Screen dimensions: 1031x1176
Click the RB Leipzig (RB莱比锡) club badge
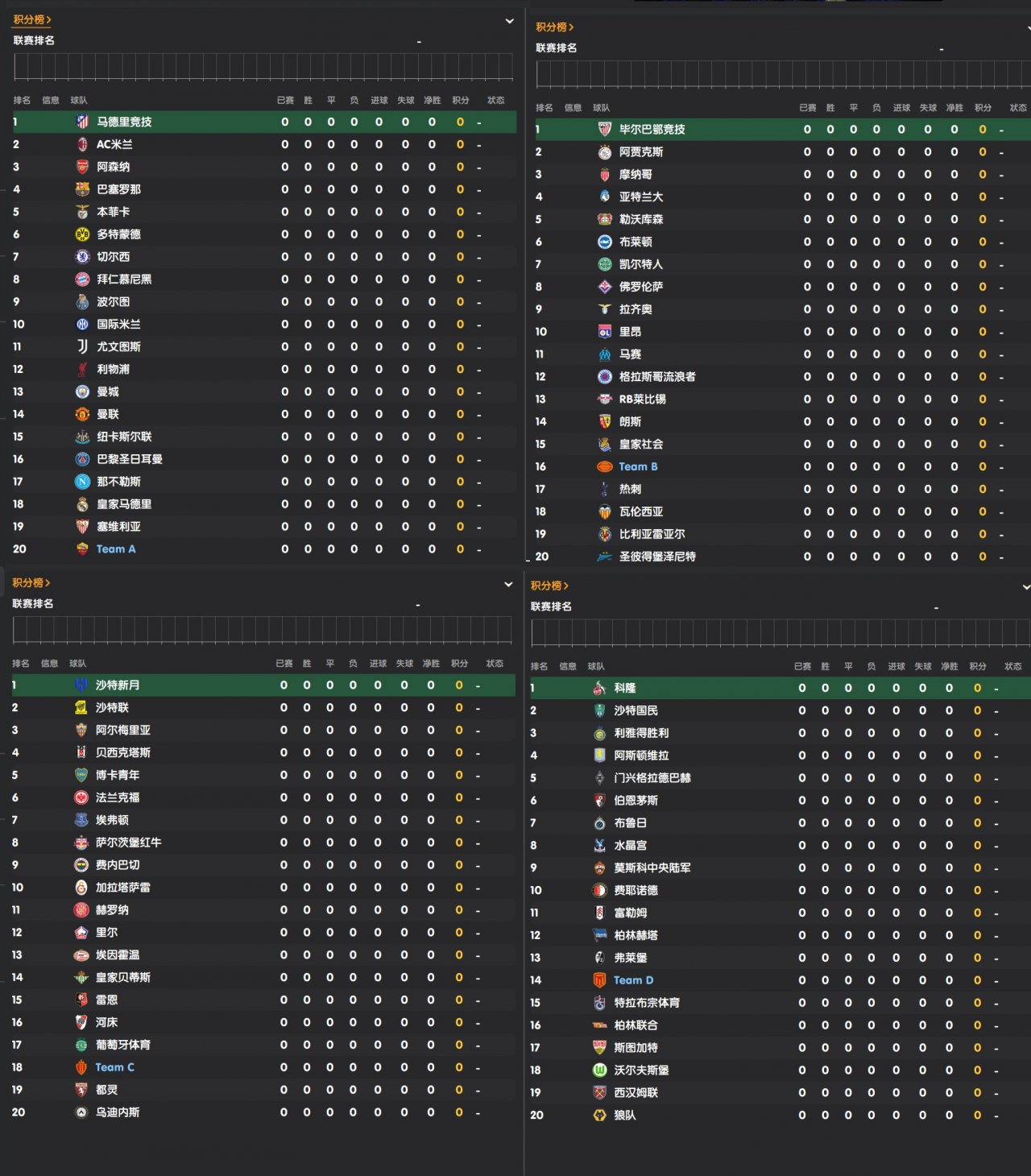pyautogui.click(x=605, y=399)
